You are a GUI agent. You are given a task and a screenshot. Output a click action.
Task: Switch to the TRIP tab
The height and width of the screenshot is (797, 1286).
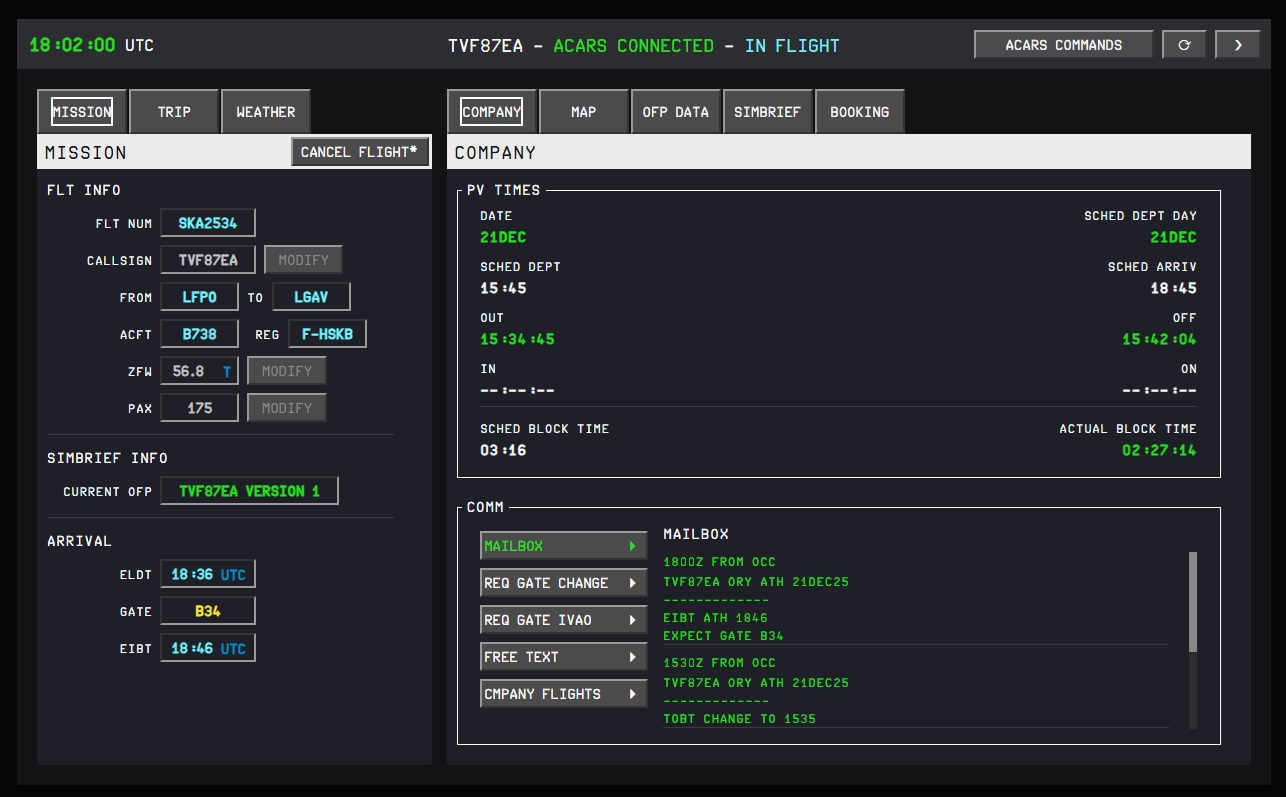[174, 112]
